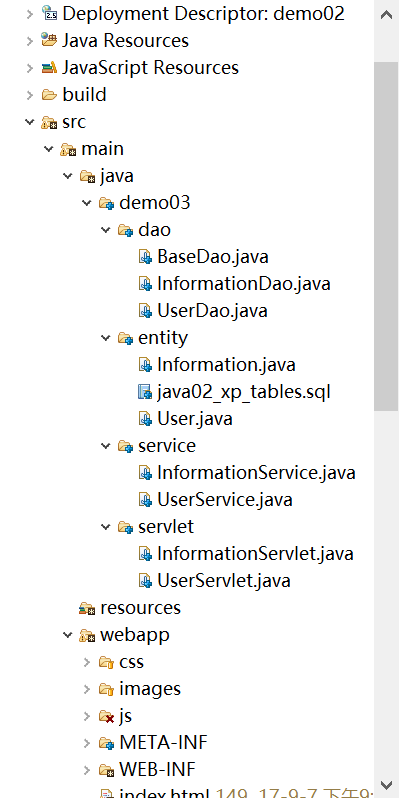
Task: Collapse the dao package
Action: [106, 230]
